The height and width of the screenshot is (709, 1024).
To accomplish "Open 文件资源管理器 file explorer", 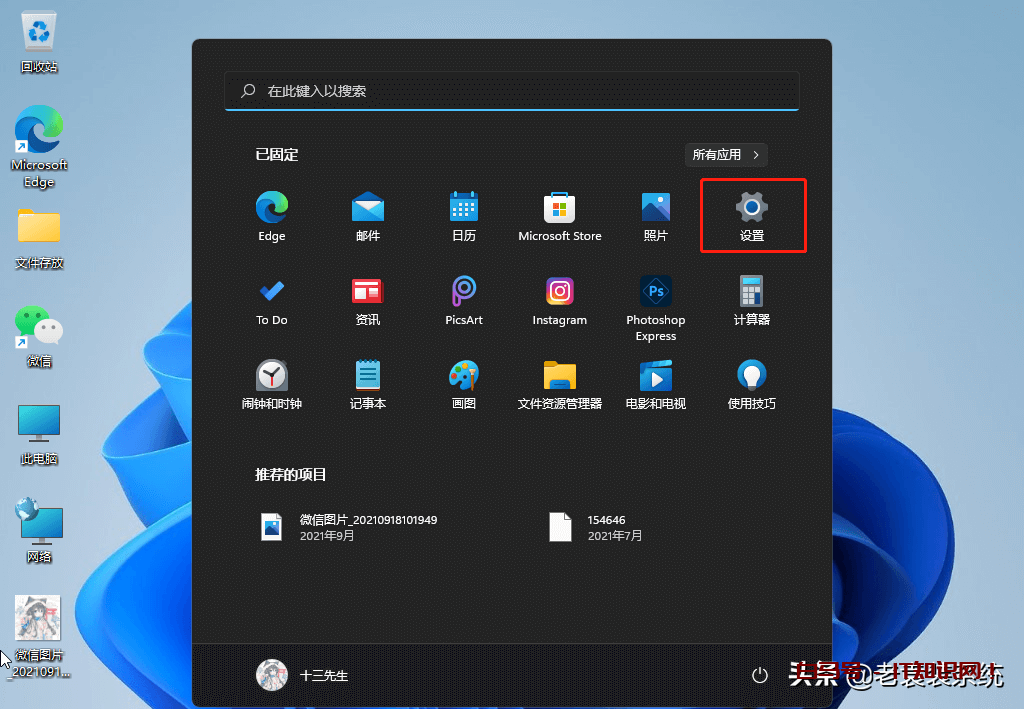I will point(560,385).
